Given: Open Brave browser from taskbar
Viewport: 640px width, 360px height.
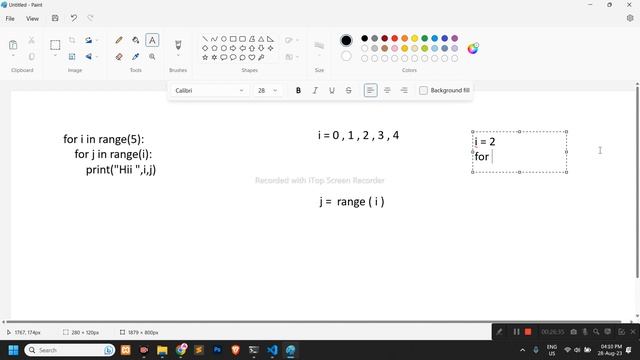Looking at the screenshot, I should coord(236,350).
